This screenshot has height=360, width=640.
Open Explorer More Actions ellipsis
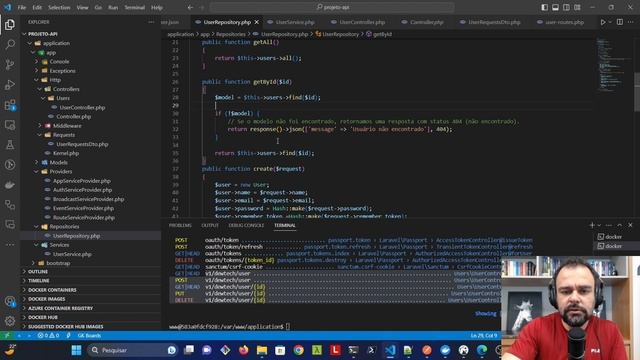click(x=151, y=22)
